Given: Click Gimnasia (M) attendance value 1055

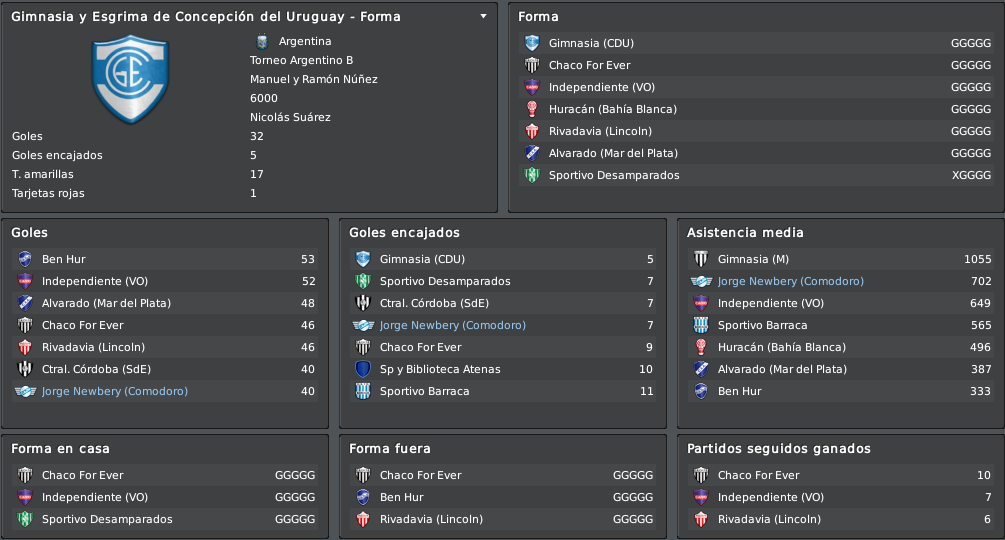Looking at the screenshot, I should pos(977,259).
